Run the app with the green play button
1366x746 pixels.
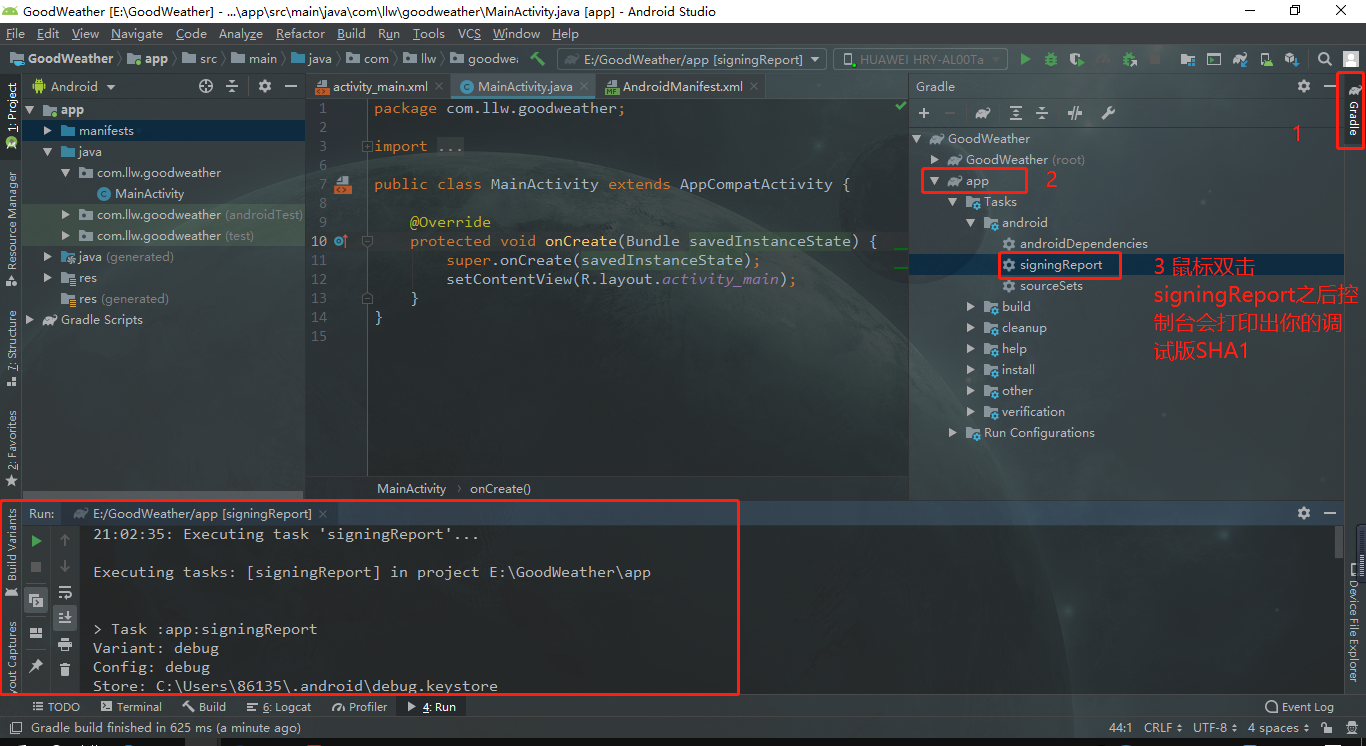pos(1025,59)
